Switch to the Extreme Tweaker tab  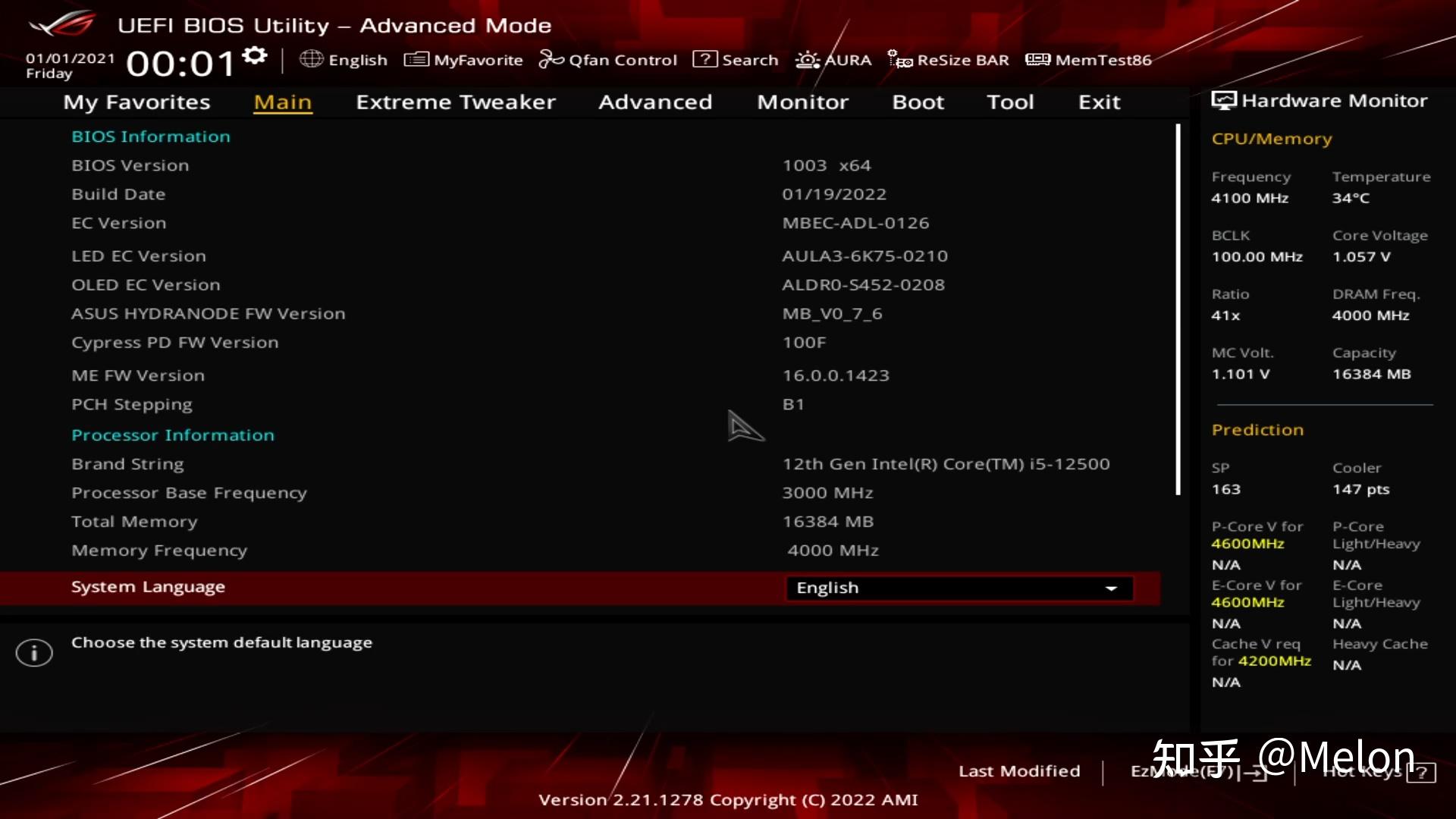coord(455,102)
